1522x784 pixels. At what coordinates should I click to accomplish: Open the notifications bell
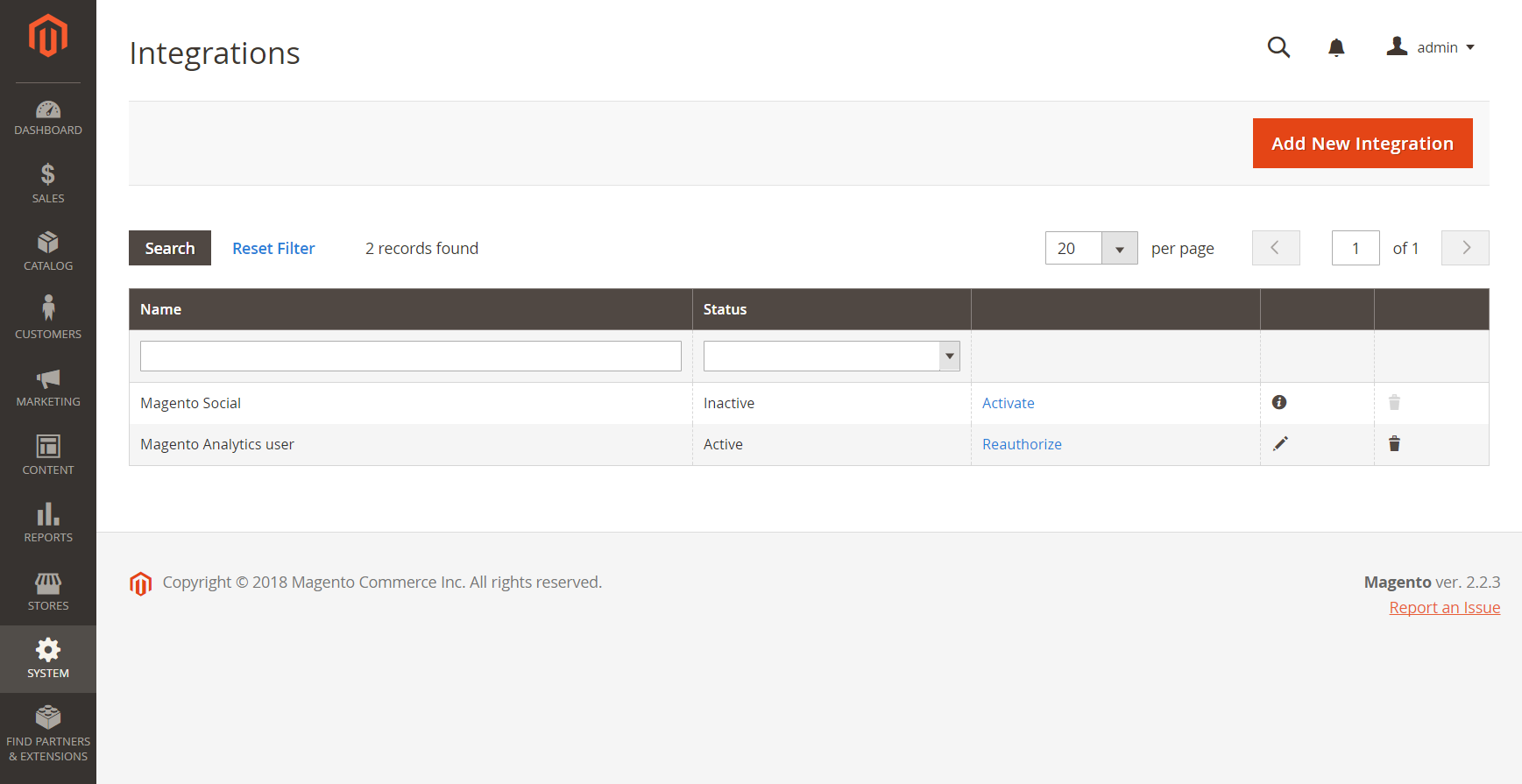pyautogui.click(x=1335, y=47)
